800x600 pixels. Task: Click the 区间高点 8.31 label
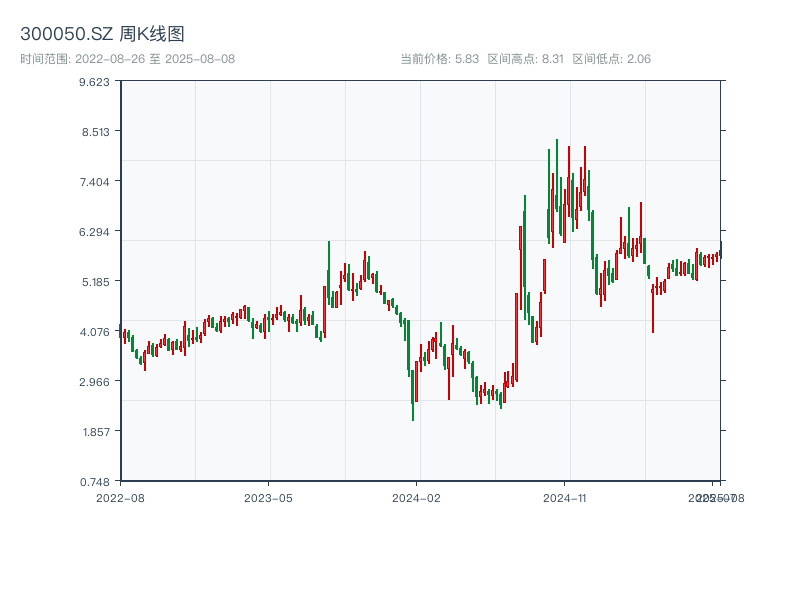coord(525,59)
